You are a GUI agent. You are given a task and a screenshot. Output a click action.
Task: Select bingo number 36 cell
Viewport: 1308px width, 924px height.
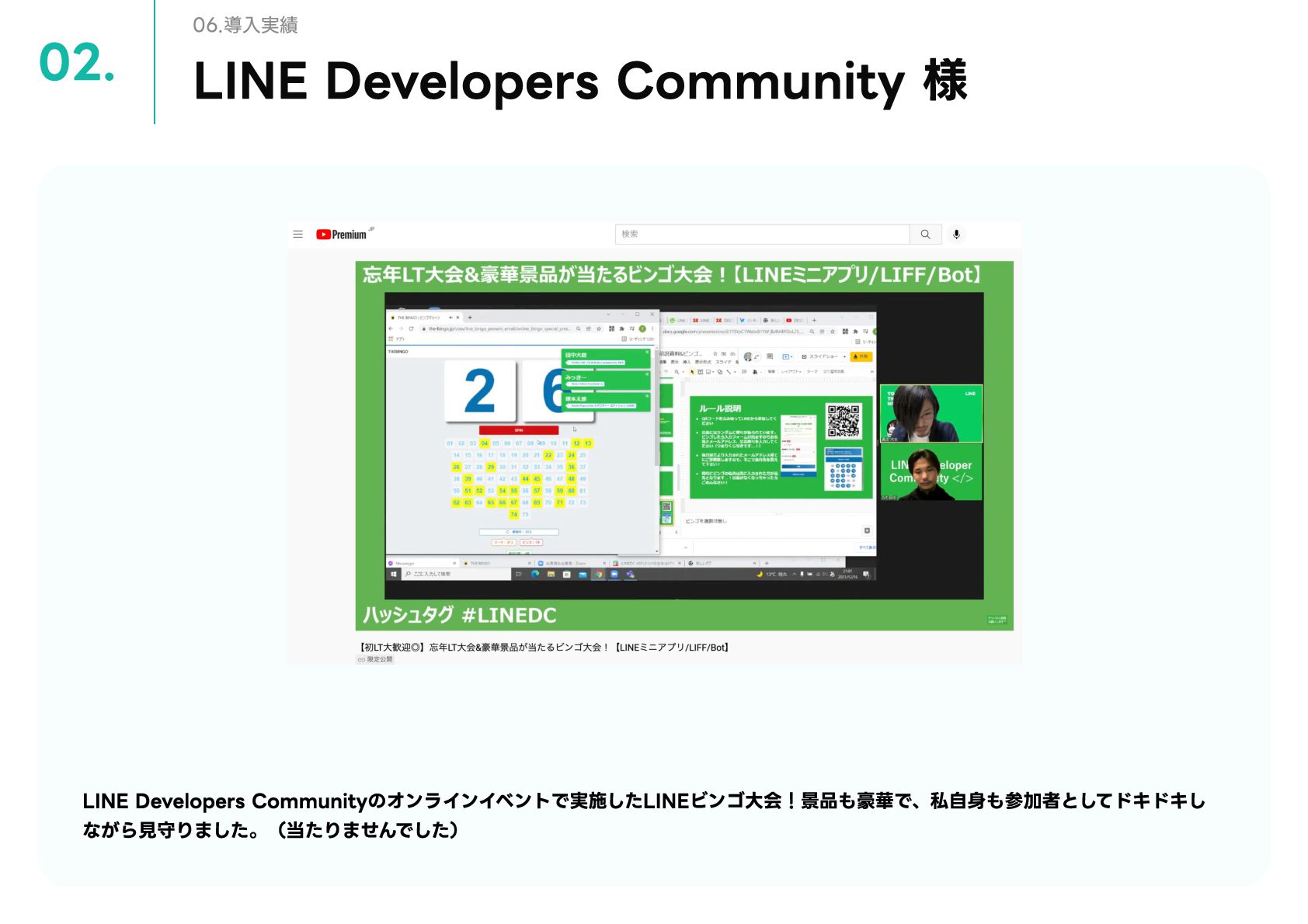(572, 467)
